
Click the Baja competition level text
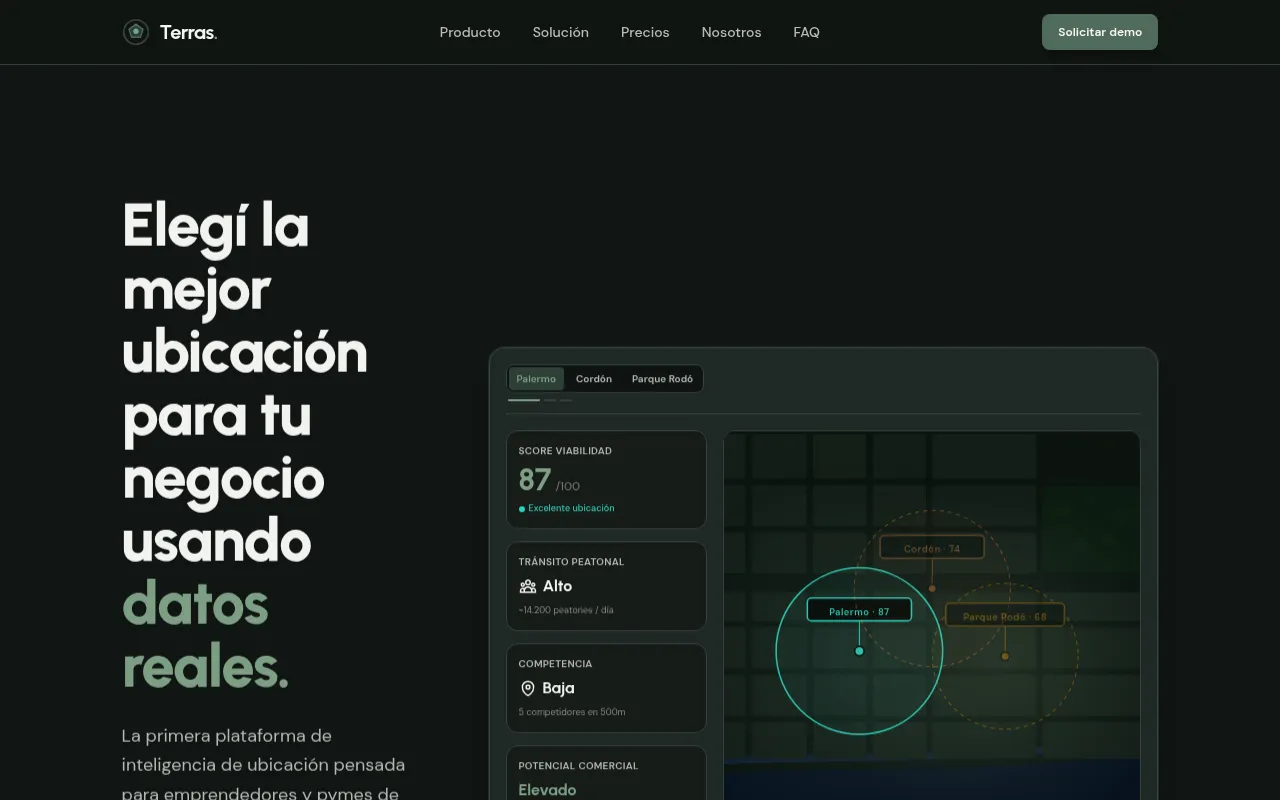(558, 688)
